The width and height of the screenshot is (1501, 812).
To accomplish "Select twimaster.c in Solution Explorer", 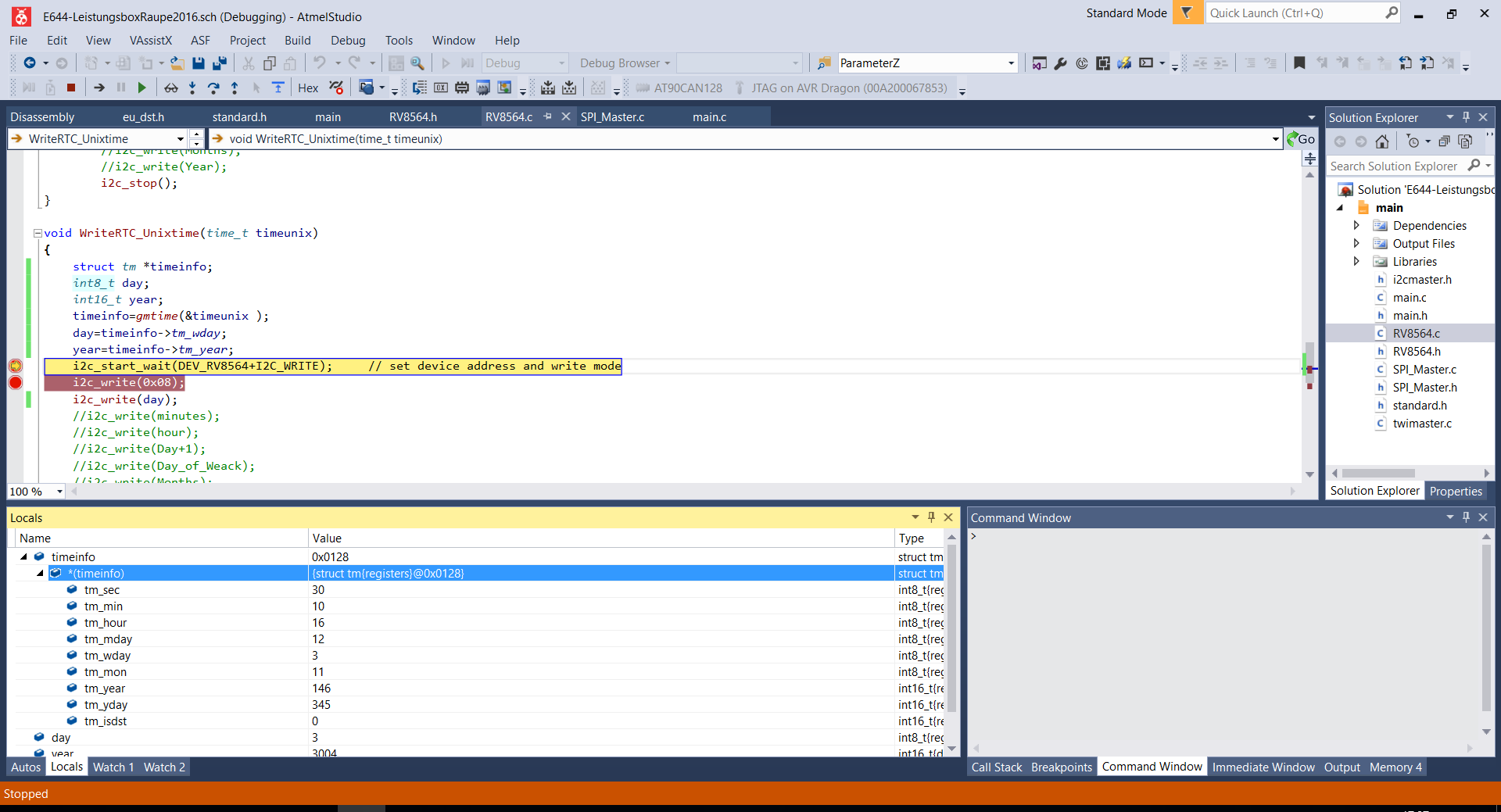I will point(1422,424).
